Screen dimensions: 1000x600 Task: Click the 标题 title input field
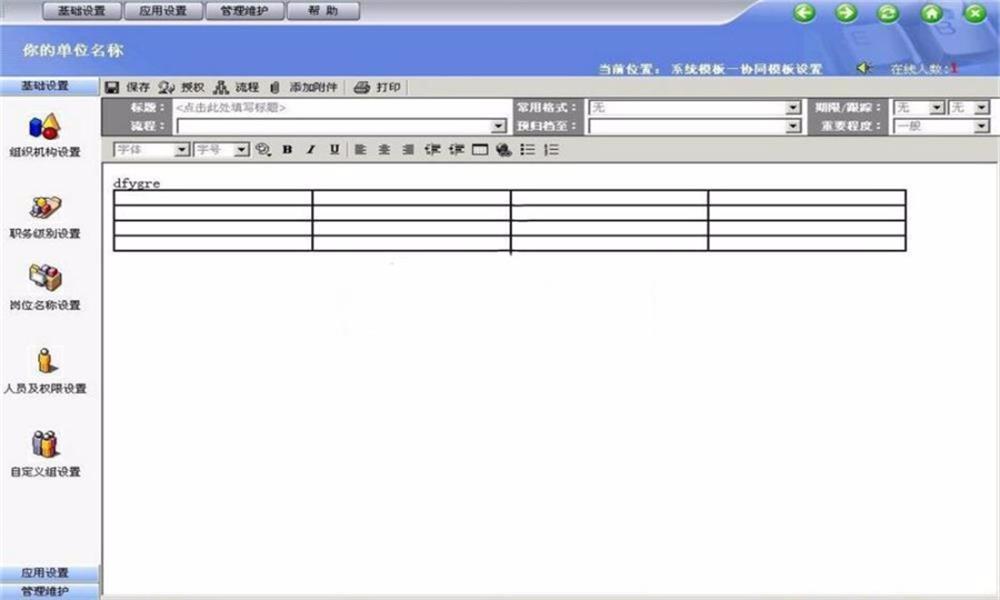point(342,108)
